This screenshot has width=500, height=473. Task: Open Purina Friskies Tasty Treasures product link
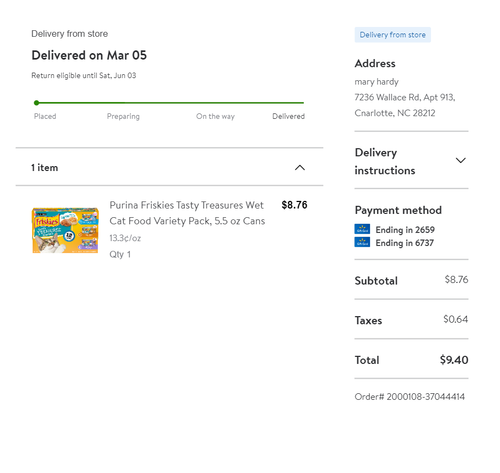187,213
